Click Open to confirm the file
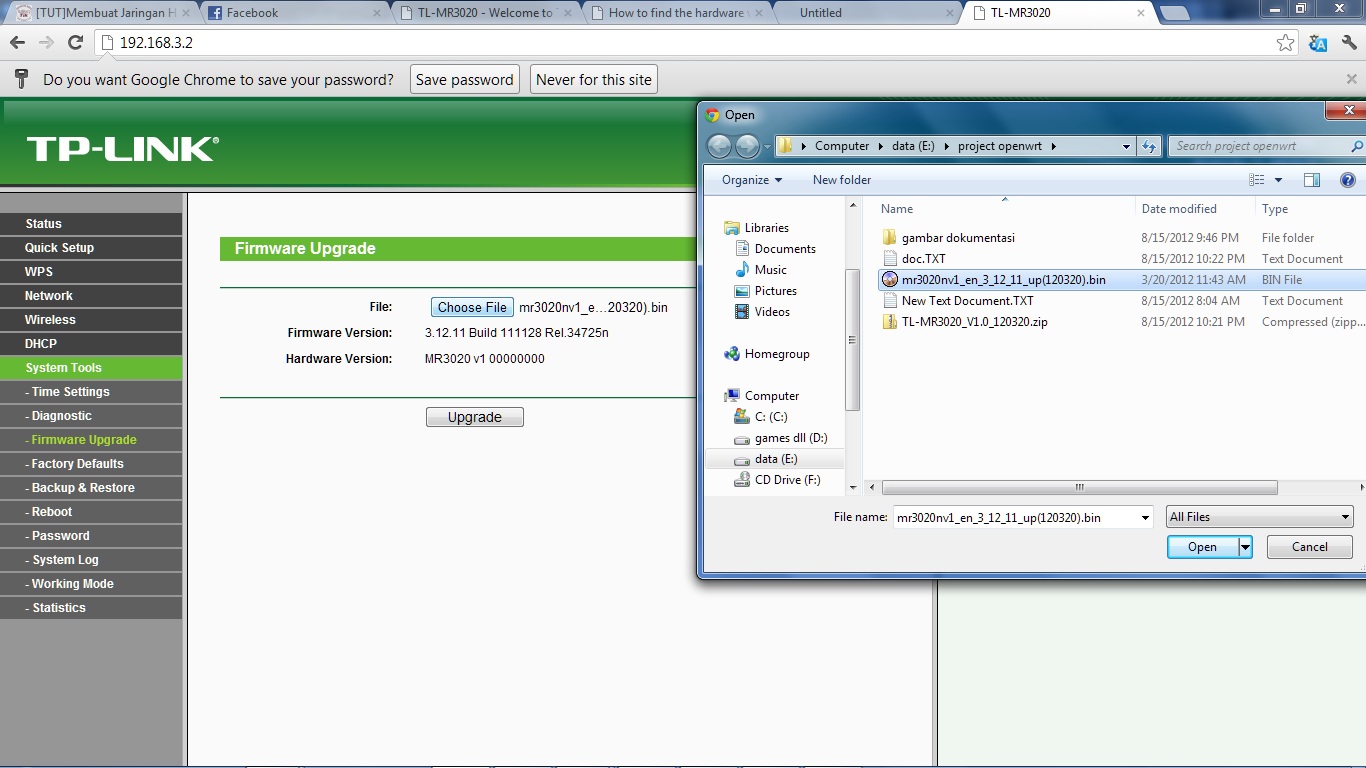 (x=1203, y=547)
